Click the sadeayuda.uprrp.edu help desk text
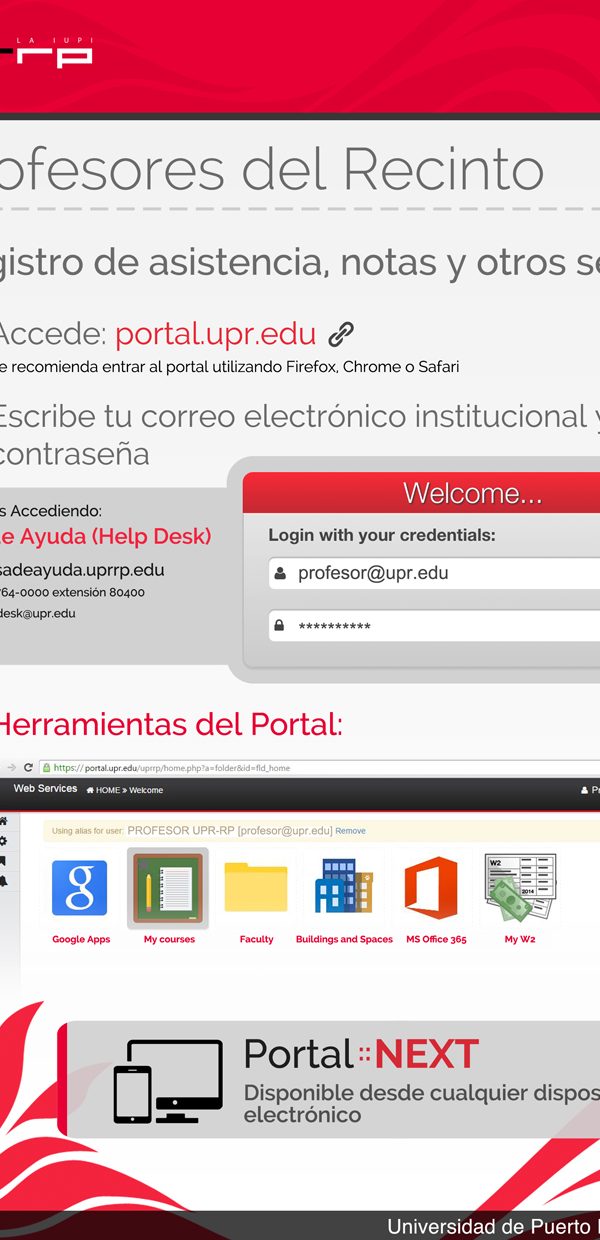This screenshot has height=1240, width=600. tap(82, 570)
